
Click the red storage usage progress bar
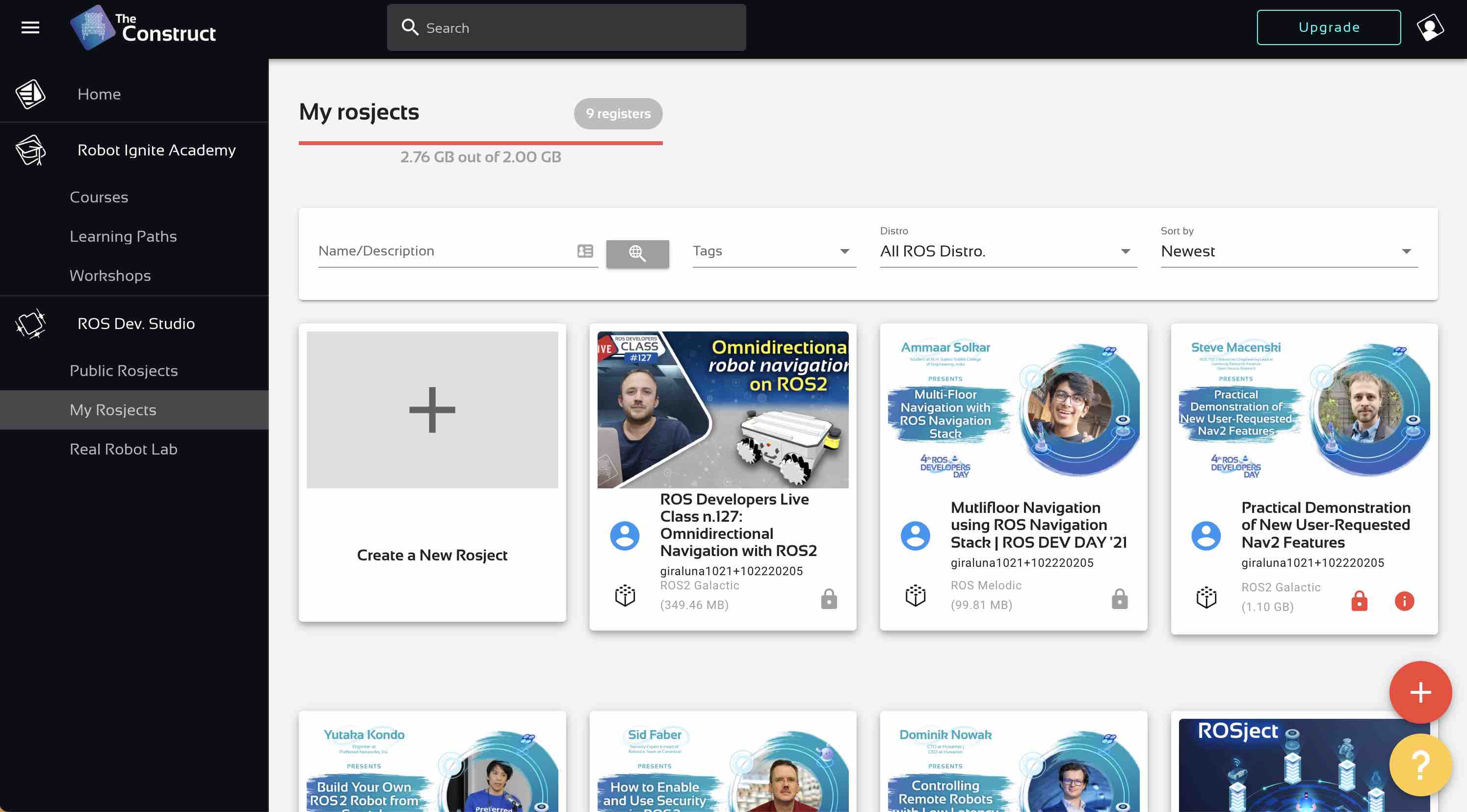pos(481,143)
